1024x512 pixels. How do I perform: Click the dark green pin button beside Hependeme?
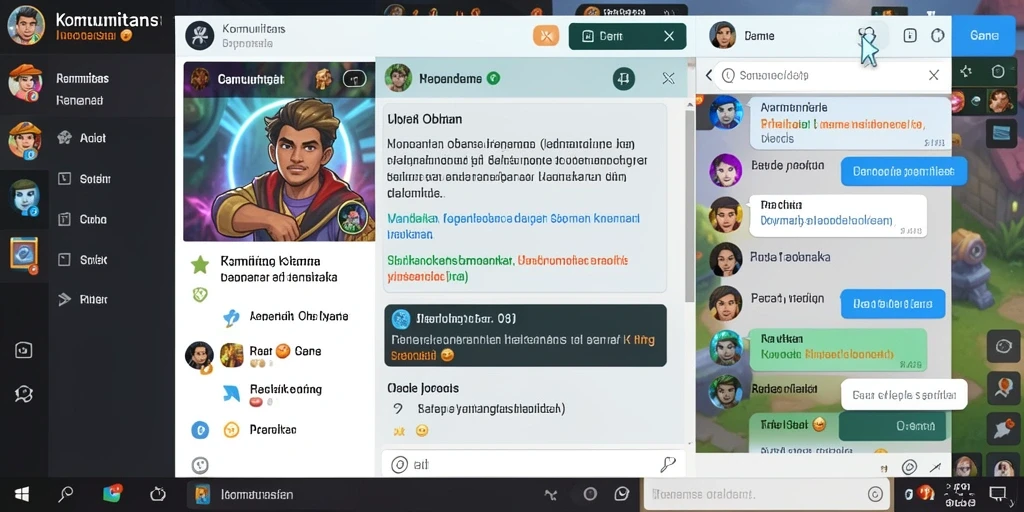(x=624, y=79)
